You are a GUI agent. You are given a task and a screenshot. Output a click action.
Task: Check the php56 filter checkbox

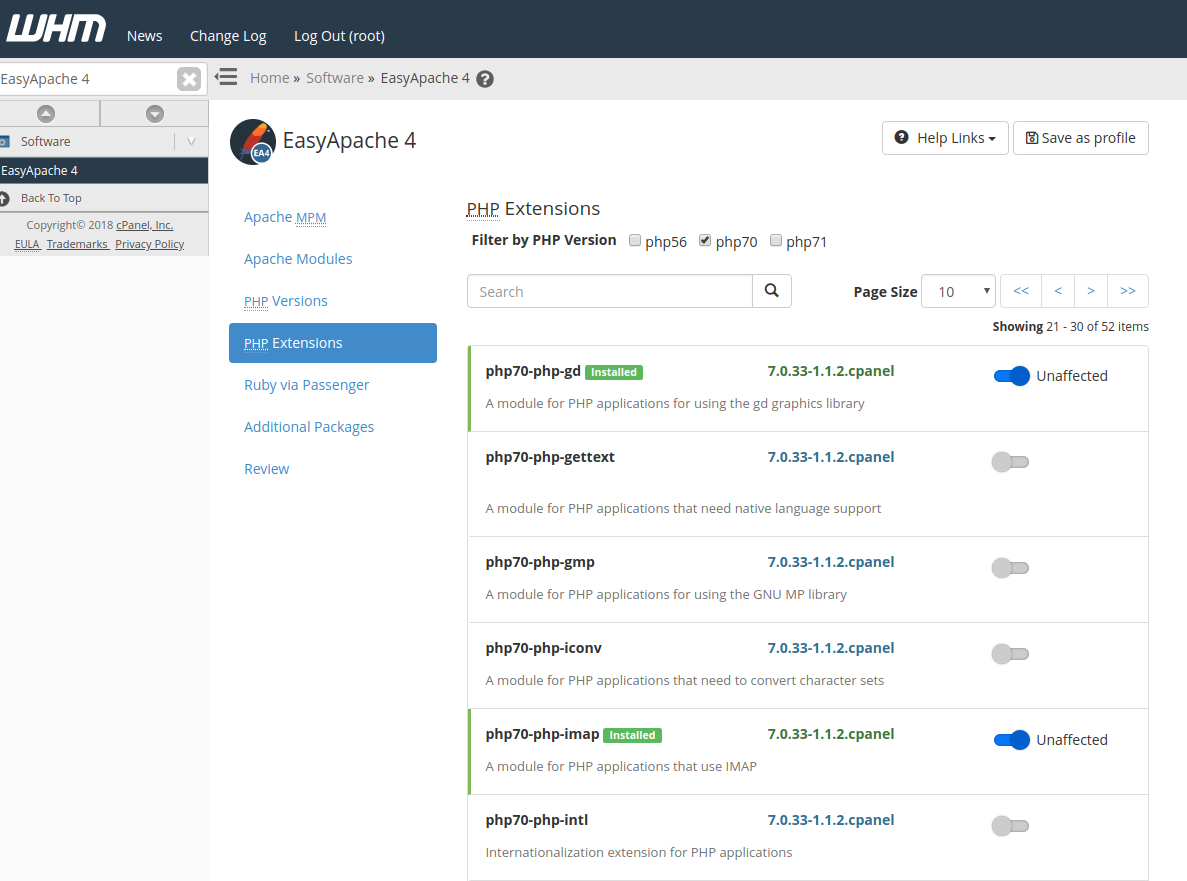coord(635,240)
